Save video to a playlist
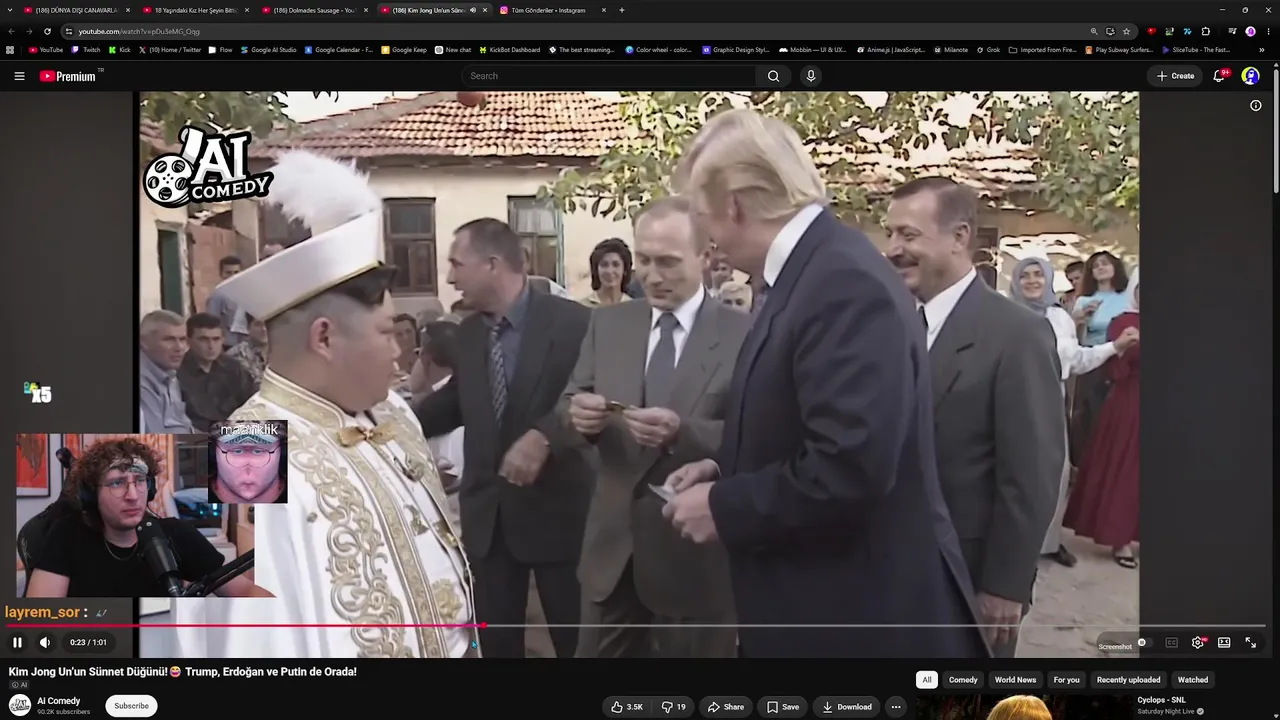 [x=782, y=707]
